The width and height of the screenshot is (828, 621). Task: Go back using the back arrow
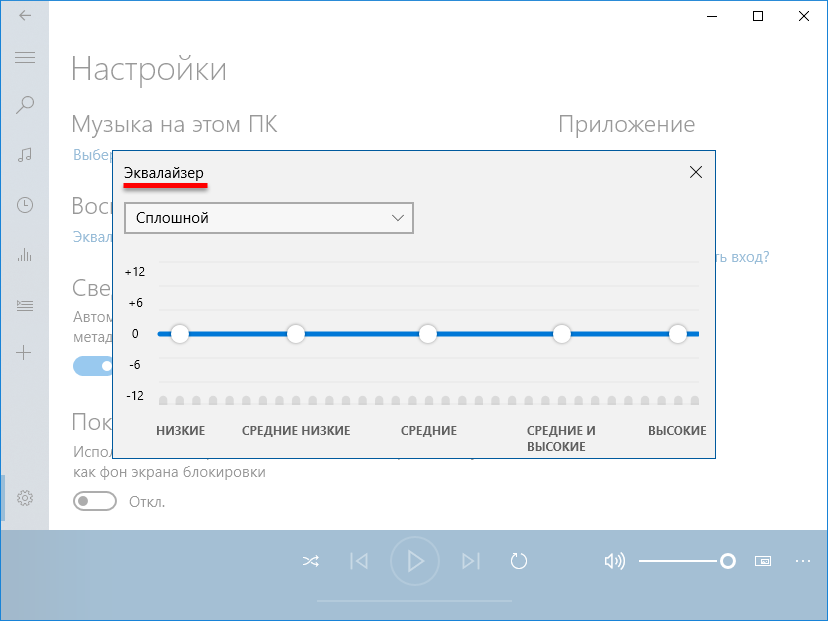(25, 15)
